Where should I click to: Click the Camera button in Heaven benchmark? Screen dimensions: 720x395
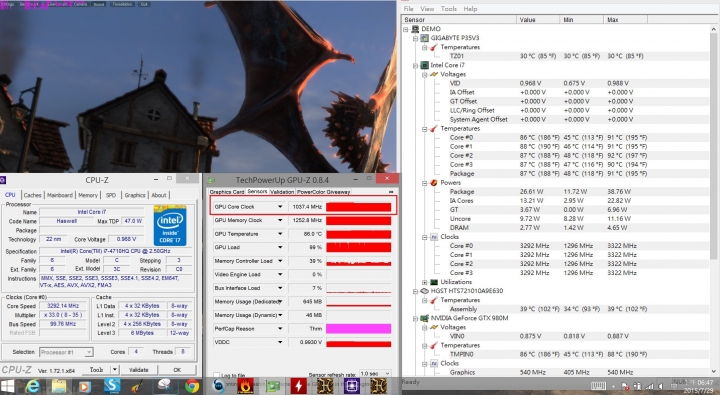pyautogui.click(x=80, y=4)
